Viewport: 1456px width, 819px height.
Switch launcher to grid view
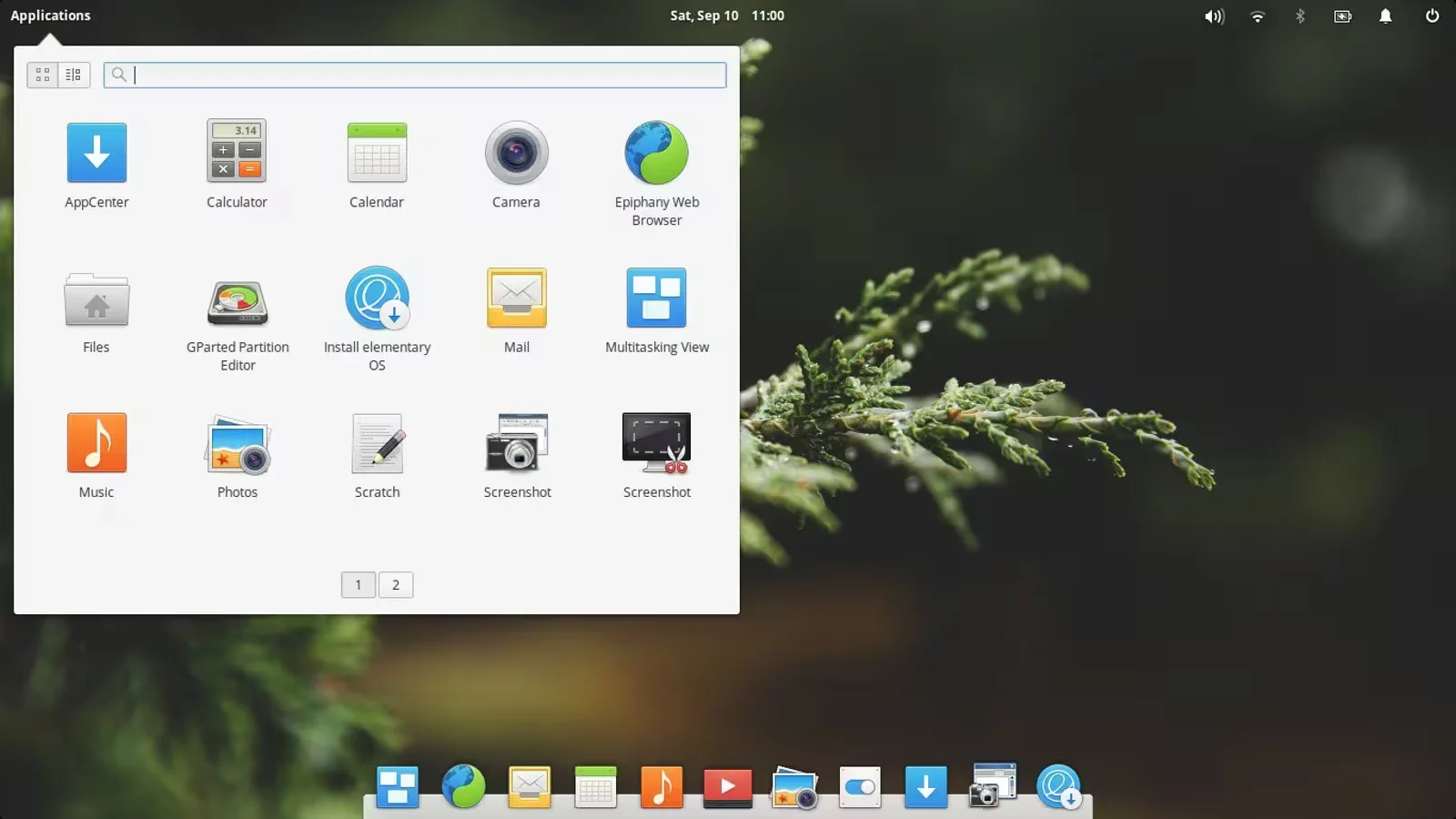pyautogui.click(x=43, y=75)
